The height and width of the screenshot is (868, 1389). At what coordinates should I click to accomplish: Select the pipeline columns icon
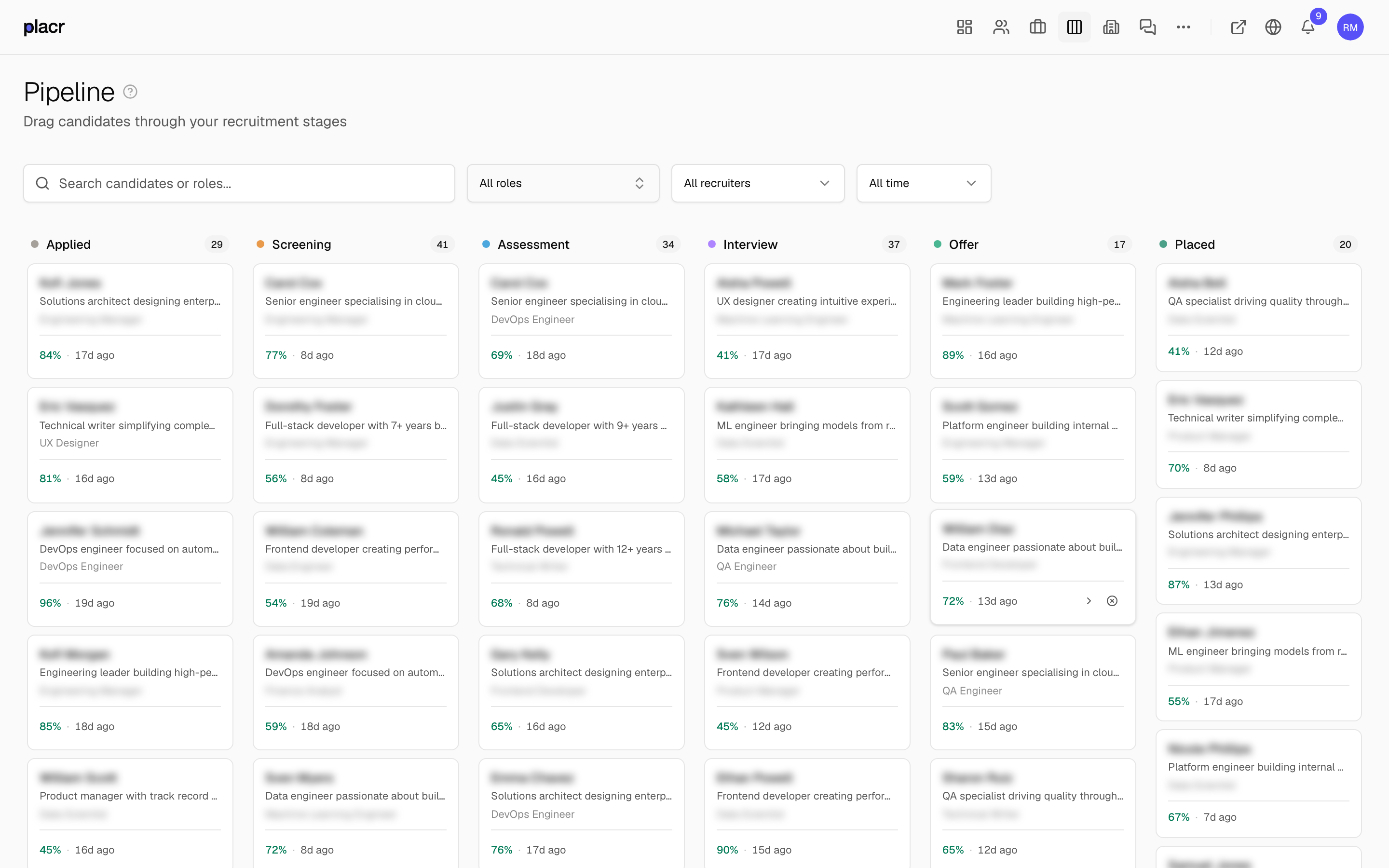pyautogui.click(x=1075, y=27)
